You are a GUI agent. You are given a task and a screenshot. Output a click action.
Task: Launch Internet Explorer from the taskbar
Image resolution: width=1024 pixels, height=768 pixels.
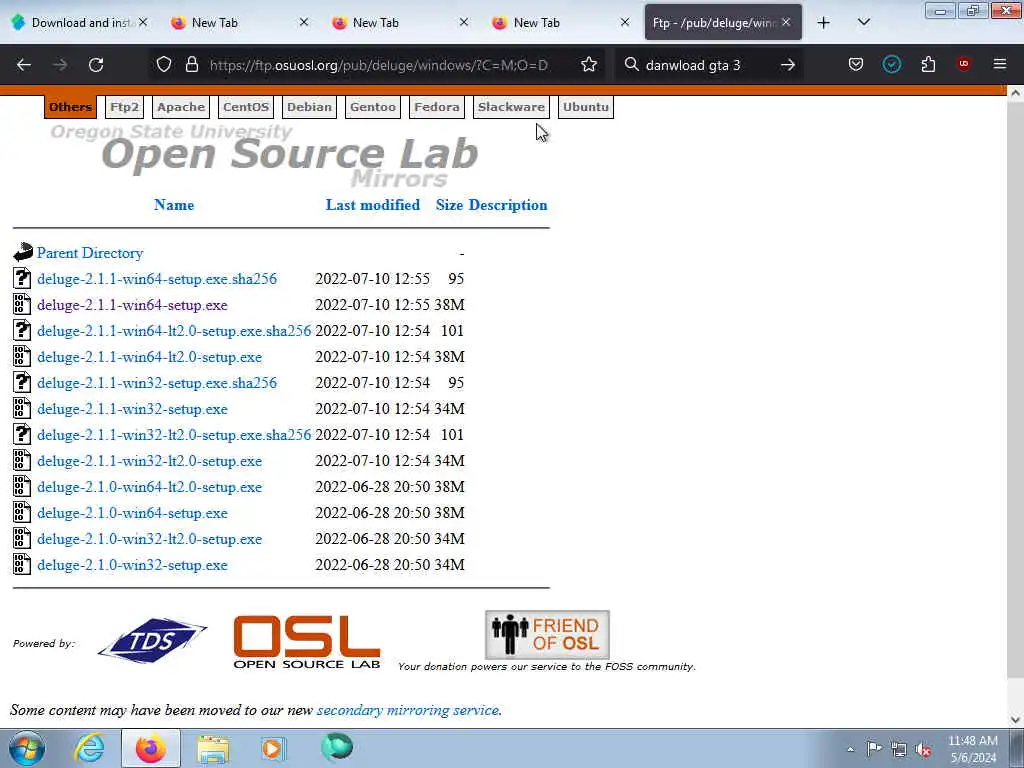pyautogui.click(x=89, y=748)
